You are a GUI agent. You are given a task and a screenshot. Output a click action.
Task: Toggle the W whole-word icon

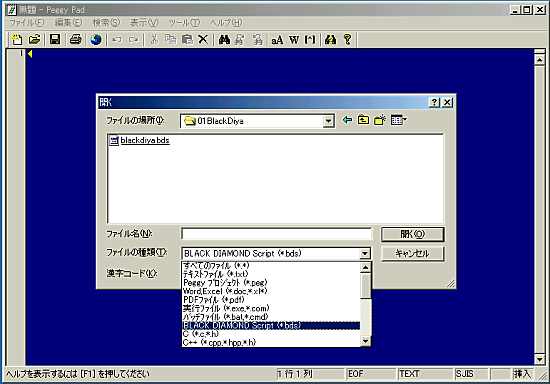(x=294, y=40)
